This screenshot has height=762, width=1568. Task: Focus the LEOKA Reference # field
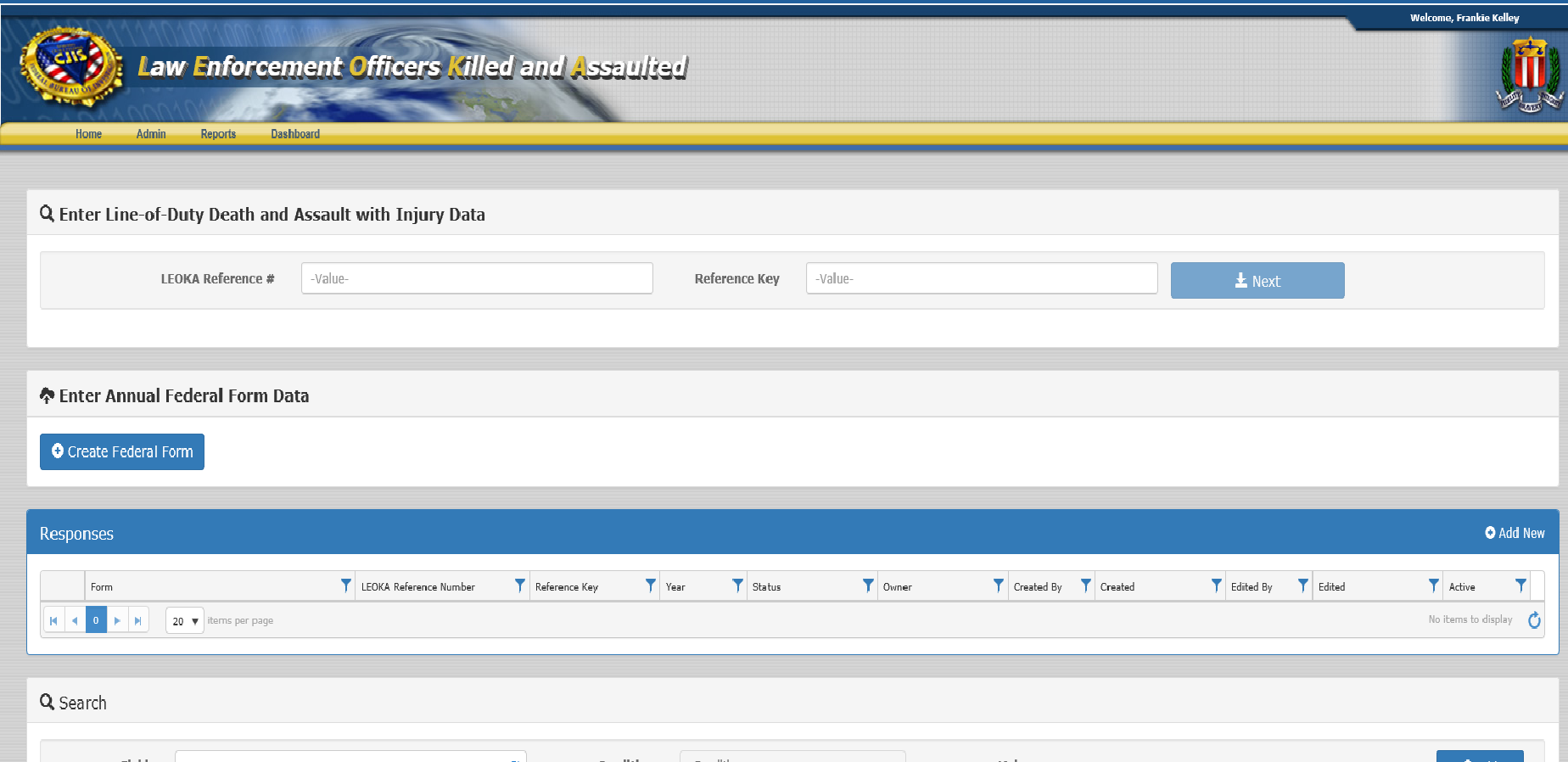477,278
